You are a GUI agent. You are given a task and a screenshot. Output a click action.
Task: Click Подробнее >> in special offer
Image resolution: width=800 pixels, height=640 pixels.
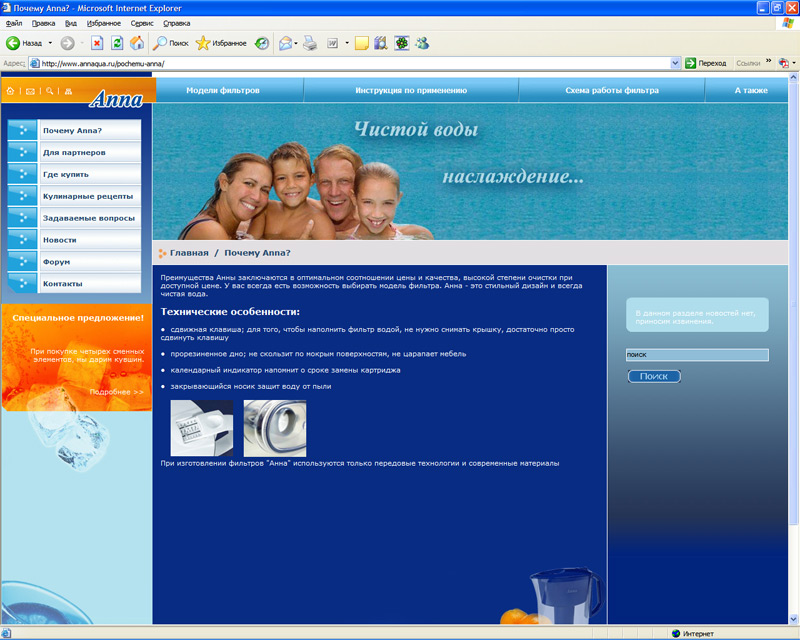click(x=116, y=392)
